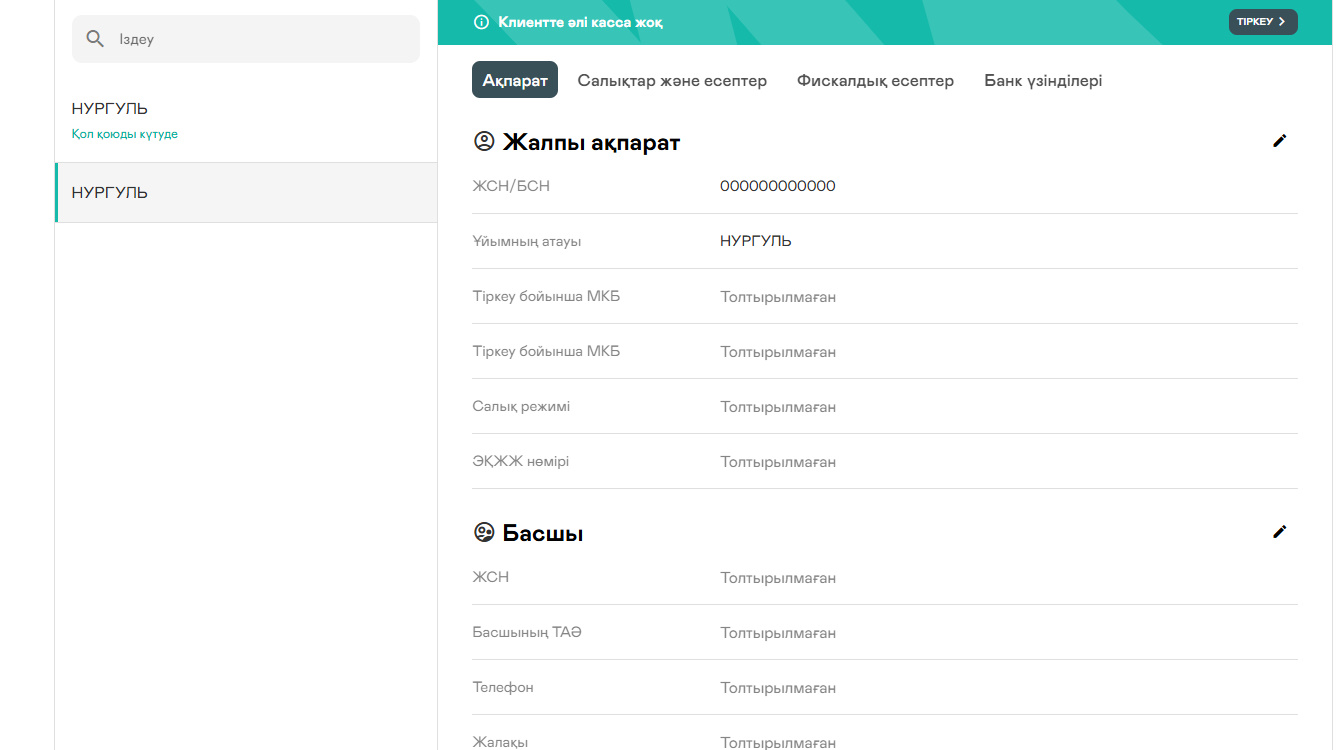Switch to Фискалдық есептер tab
The width and height of the screenshot is (1339, 750).
875,80
